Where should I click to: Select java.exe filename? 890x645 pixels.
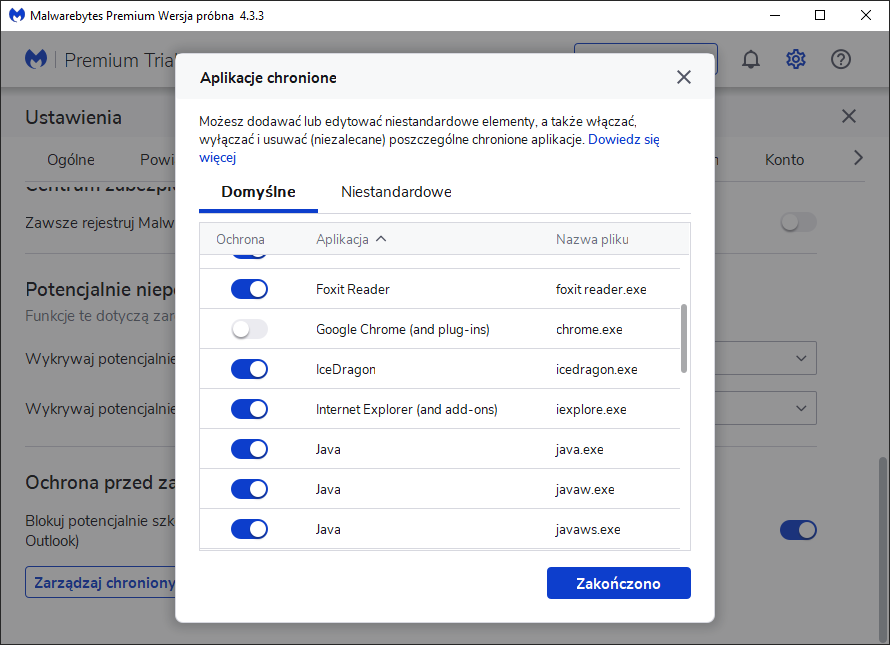click(580, 450)
